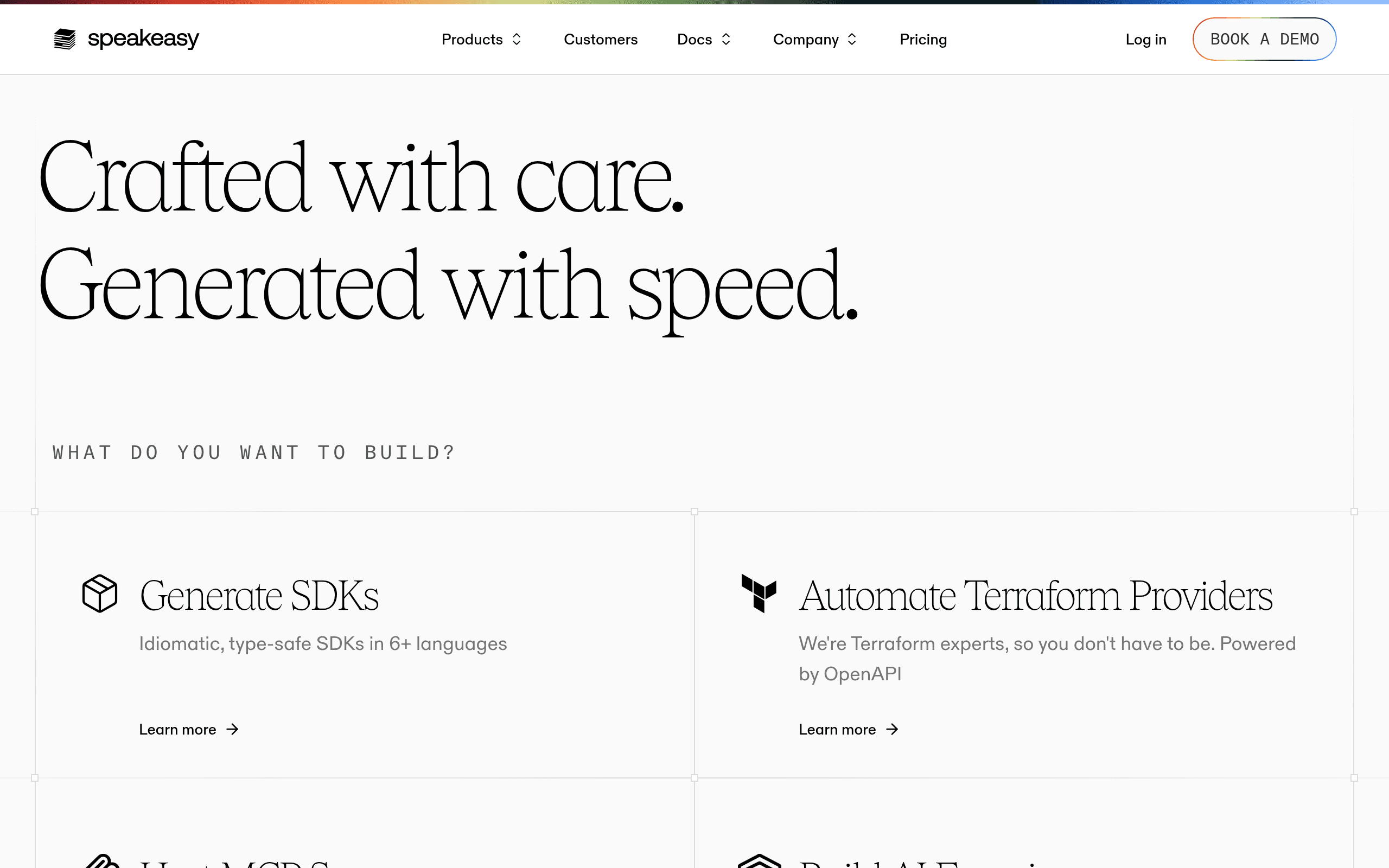
Task: Click the Speakeasy stacked-papers logo icon
Action: pos(64,39)
